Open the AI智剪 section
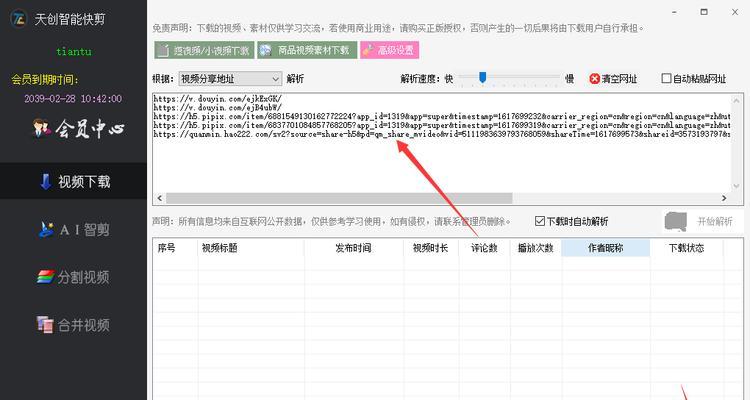Screen dimensions: 750x400 click(x=74, y=230)
